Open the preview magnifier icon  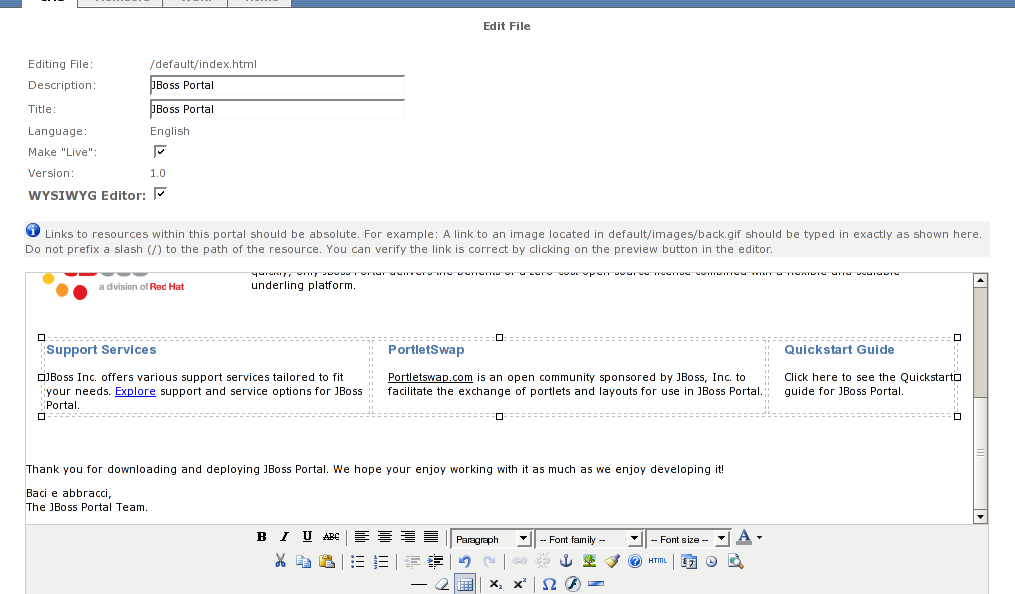(735, 561)
